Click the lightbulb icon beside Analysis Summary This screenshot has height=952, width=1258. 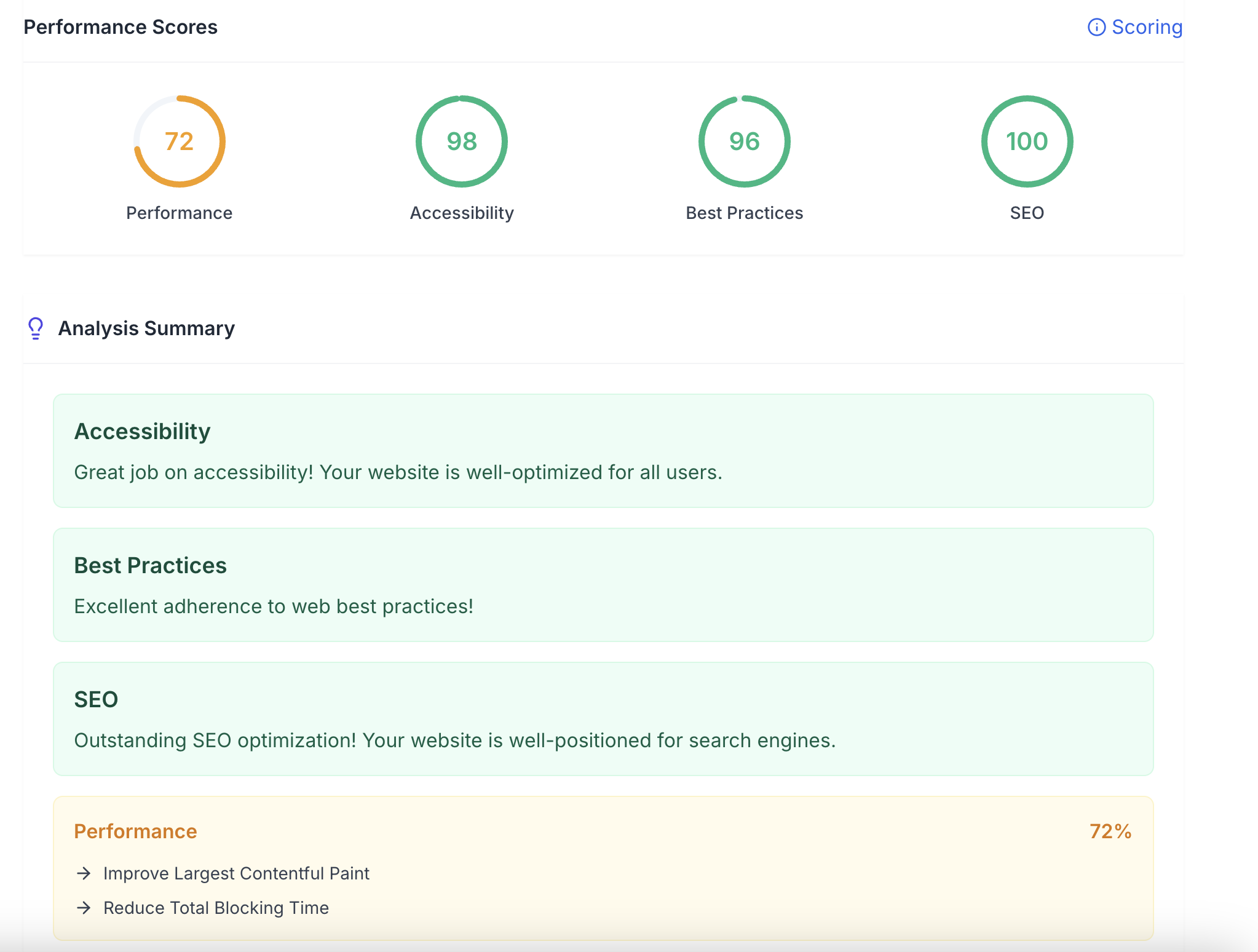[36, 328]
